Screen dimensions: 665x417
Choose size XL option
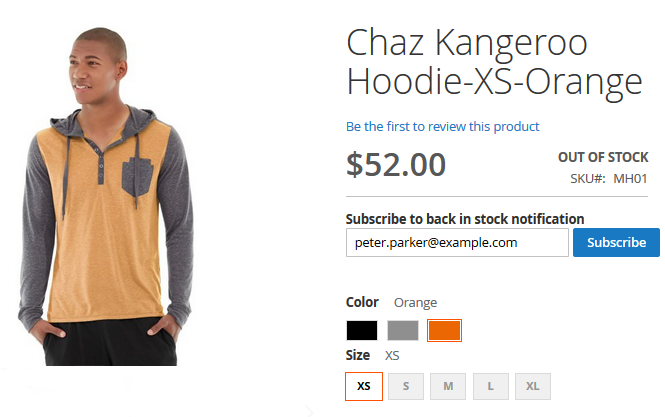coord(533,386)
